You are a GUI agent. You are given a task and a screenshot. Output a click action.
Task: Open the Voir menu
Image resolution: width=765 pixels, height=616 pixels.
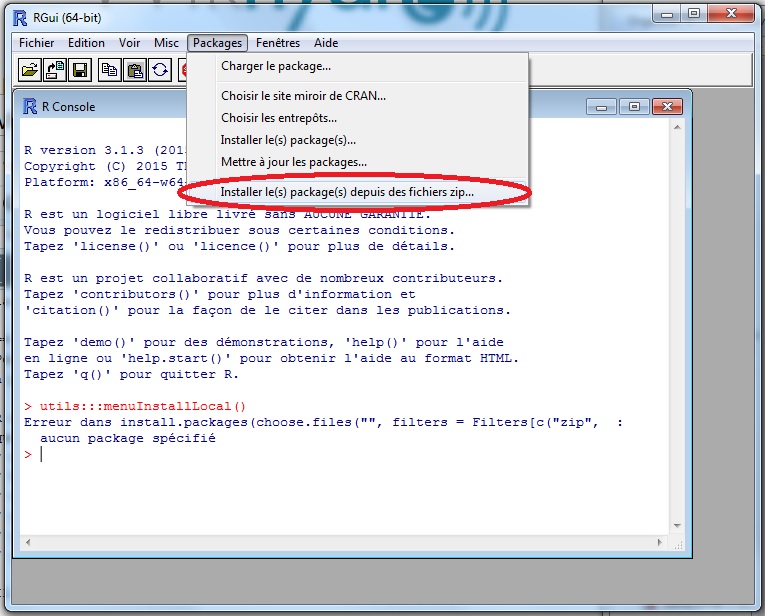[129, 43]
